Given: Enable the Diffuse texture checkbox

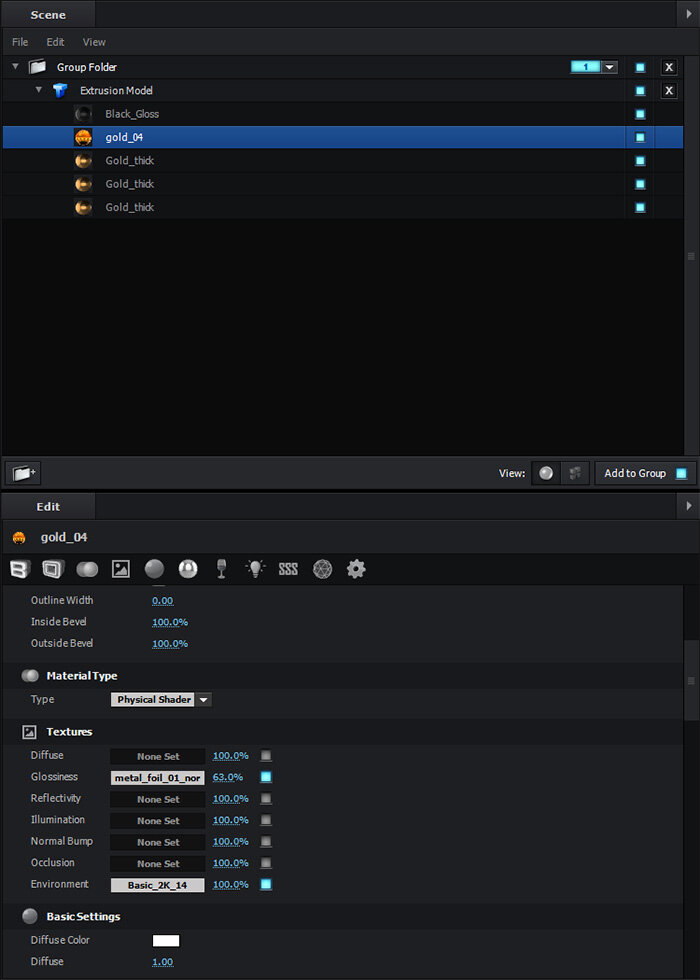Looking at the screenshot, I should click(x=266, y=756).
